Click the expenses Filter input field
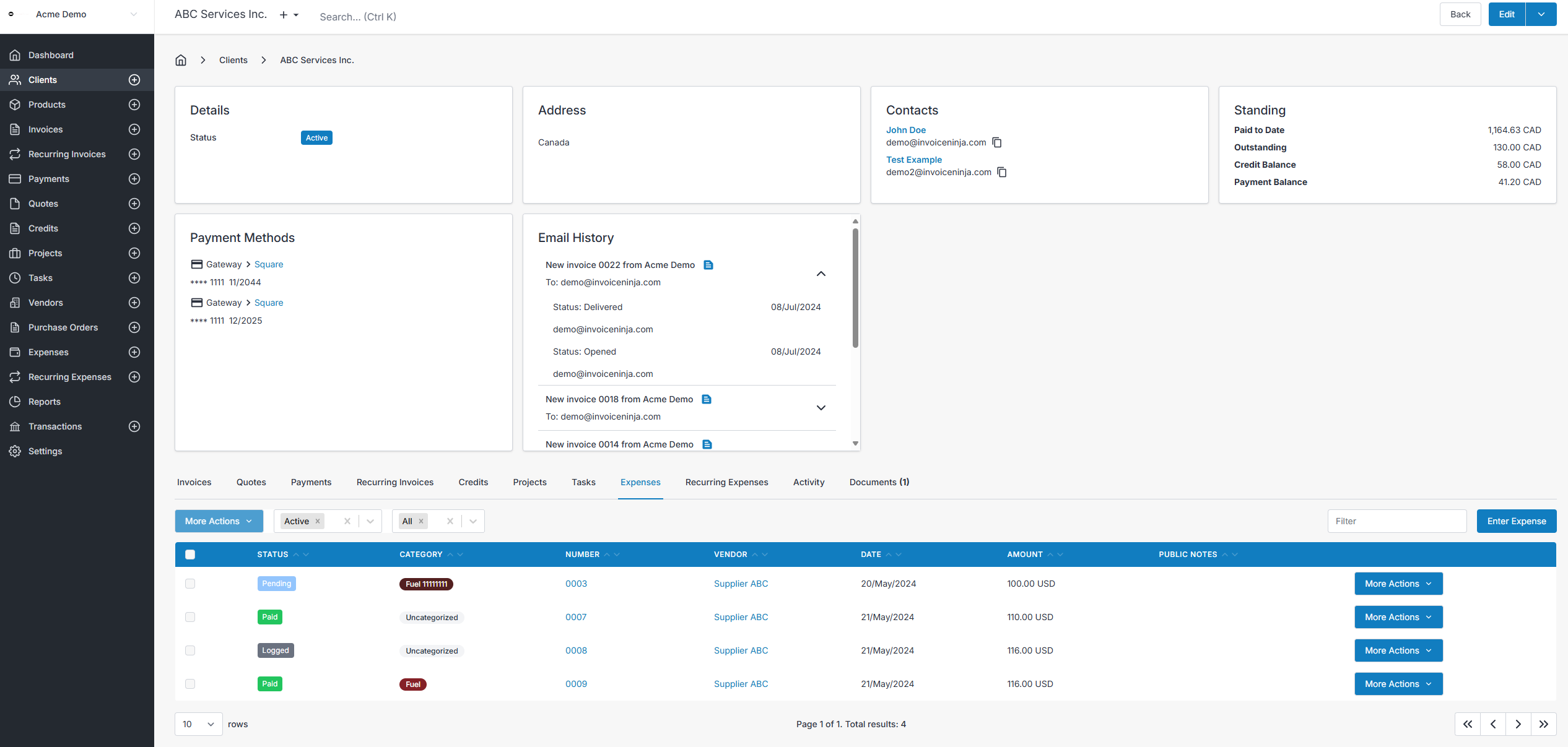Image resolution: width=1568 pixels, height=747 pixels. coord(1396,521)
